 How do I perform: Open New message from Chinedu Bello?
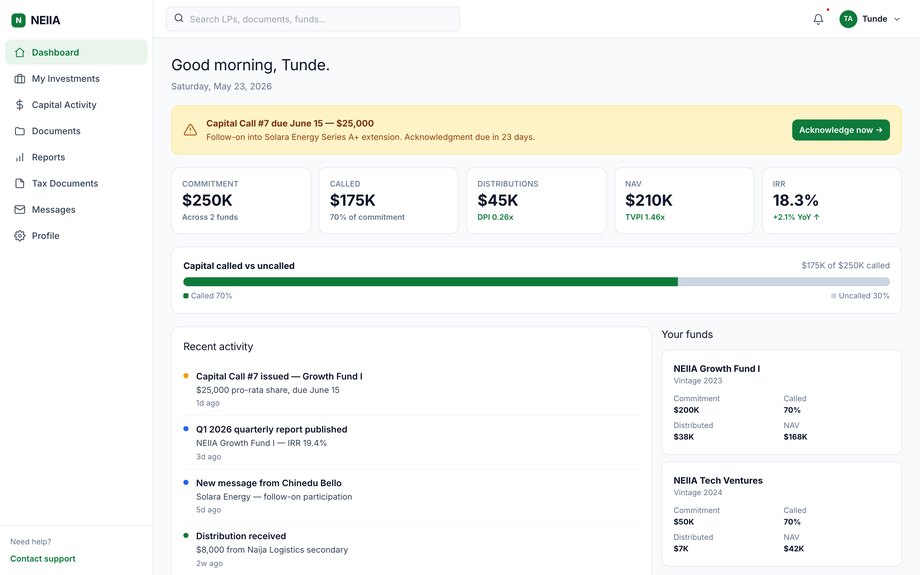pos(411,496)
